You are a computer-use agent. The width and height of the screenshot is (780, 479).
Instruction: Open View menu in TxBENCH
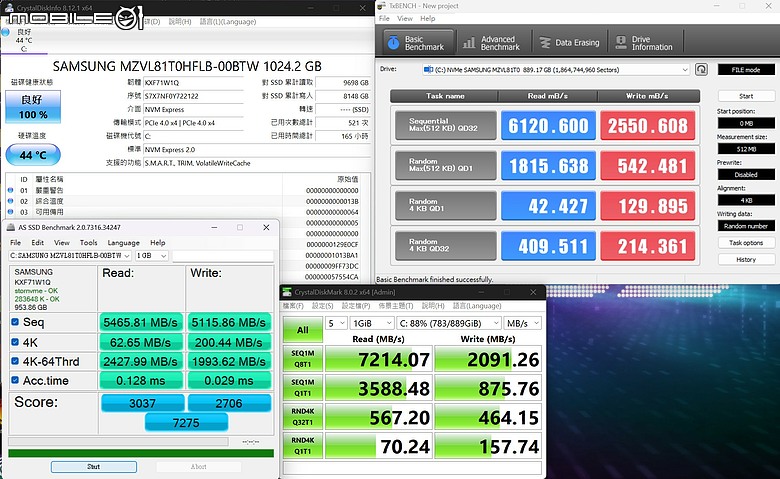click(x=404, y=18)
